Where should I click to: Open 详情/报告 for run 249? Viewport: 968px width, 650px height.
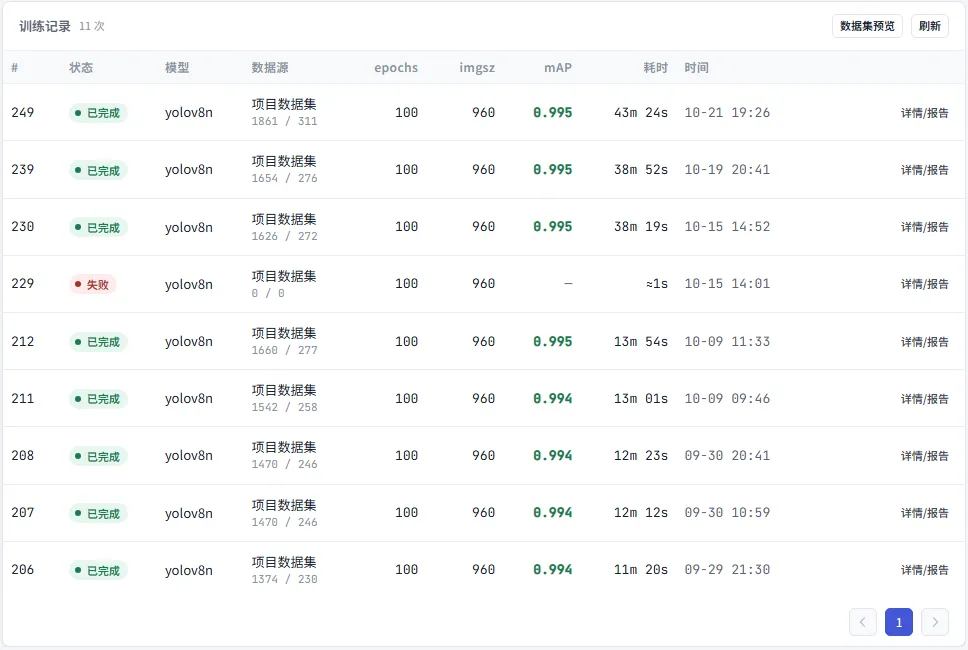pyautogui.click(x=924, y=113)
